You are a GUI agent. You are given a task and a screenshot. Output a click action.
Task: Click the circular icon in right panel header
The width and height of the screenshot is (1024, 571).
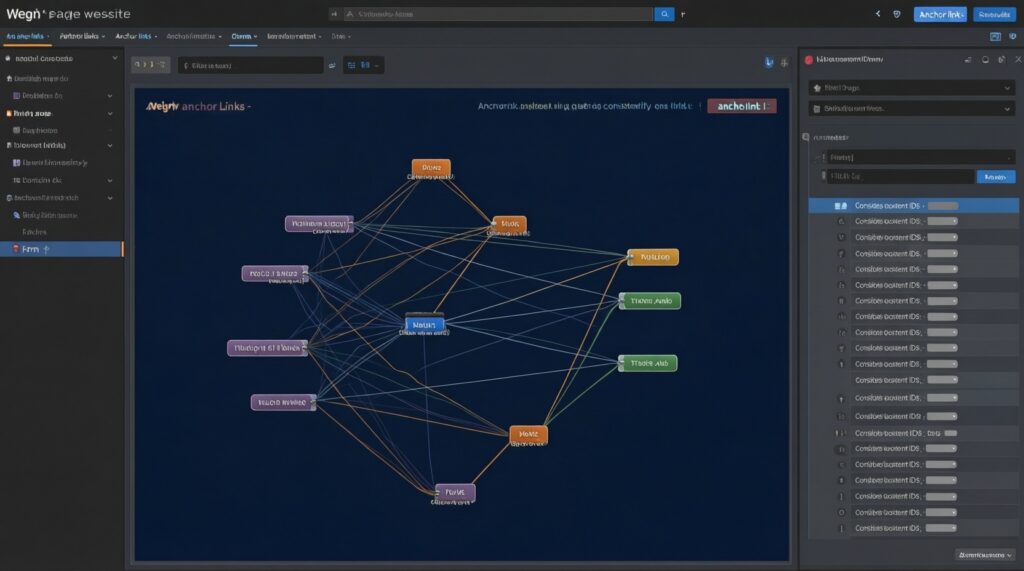pos(985,60)
